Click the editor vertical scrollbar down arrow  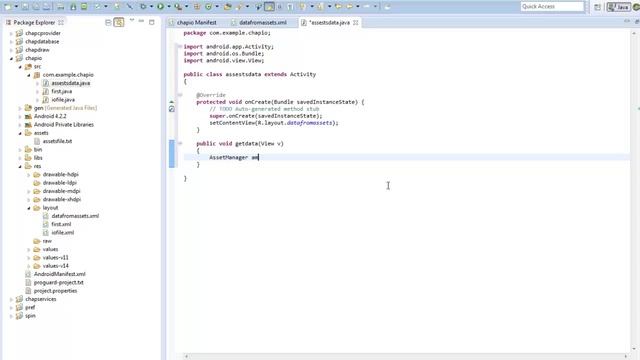point(634,349)
